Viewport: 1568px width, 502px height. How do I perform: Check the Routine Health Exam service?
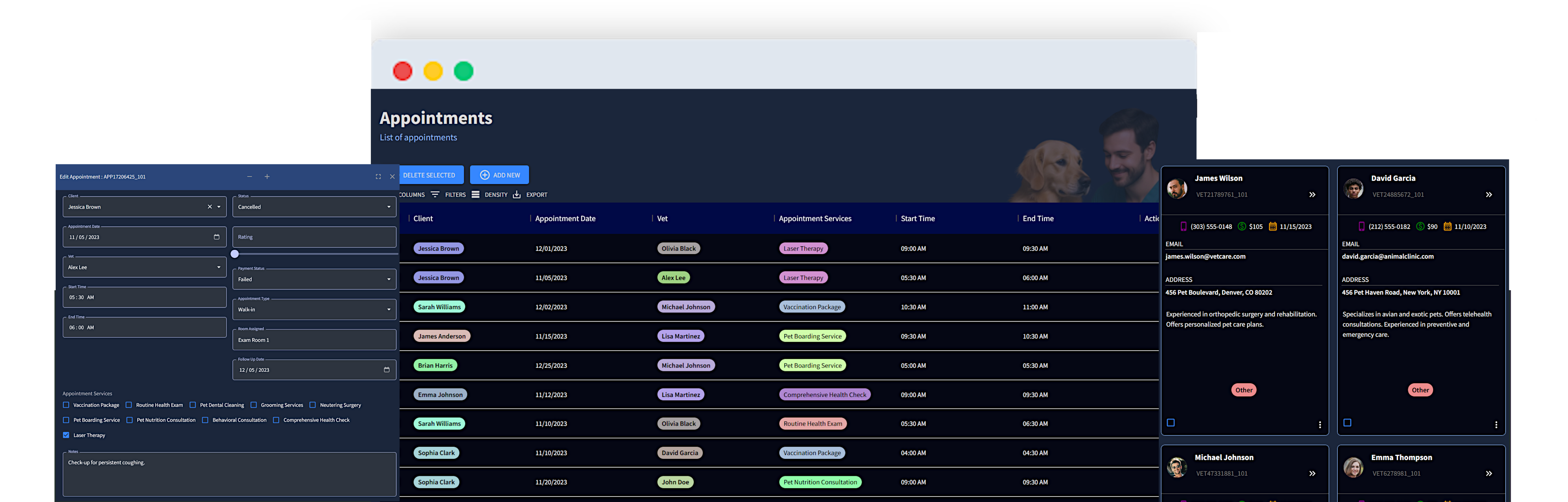pyautogui.click(x=129, y=404)
